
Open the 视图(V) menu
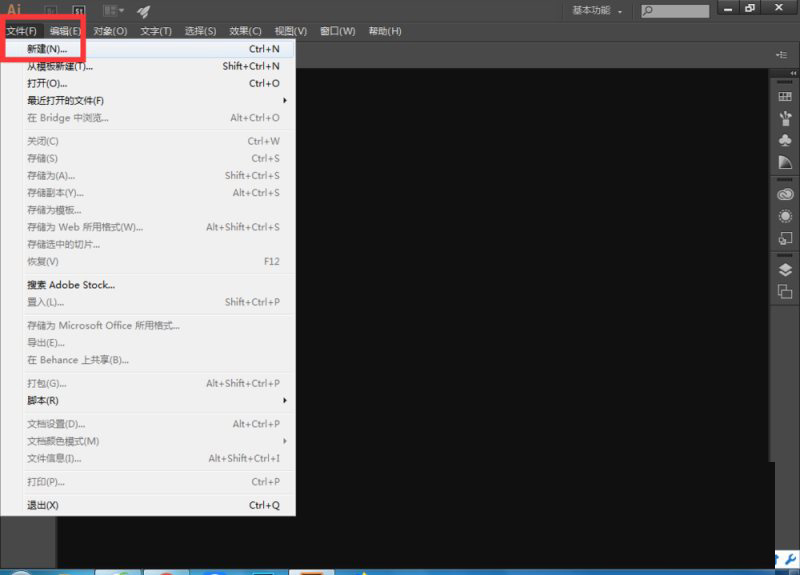pyautogui.click(x=291, y=31)
